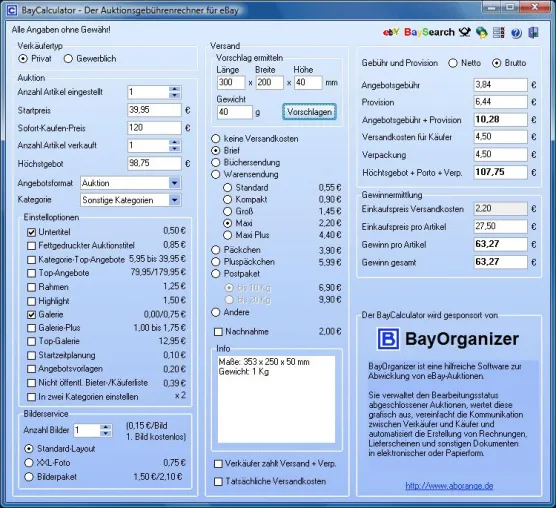This screenshot has width=556, height=508.
Task: Enable Startzeitplanung option
Action: 32,356
